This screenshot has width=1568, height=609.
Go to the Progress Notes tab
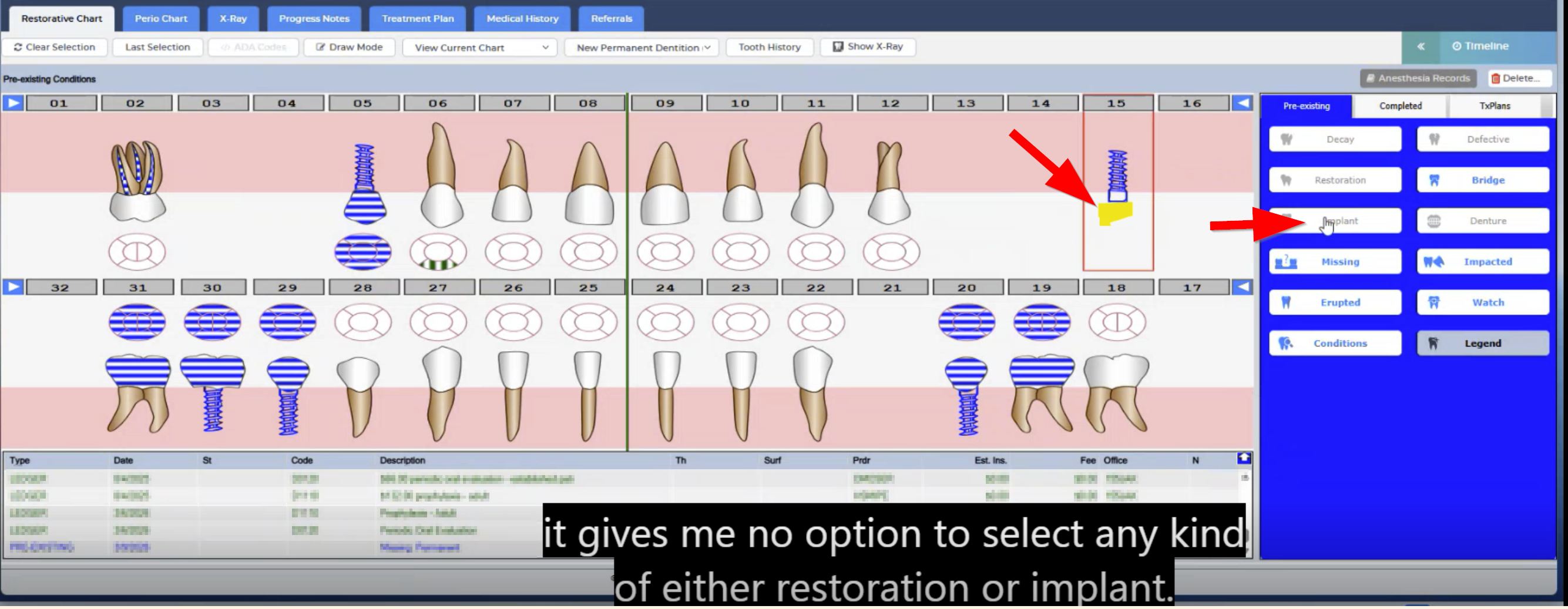pyautogui.click(x=314, y=19)
